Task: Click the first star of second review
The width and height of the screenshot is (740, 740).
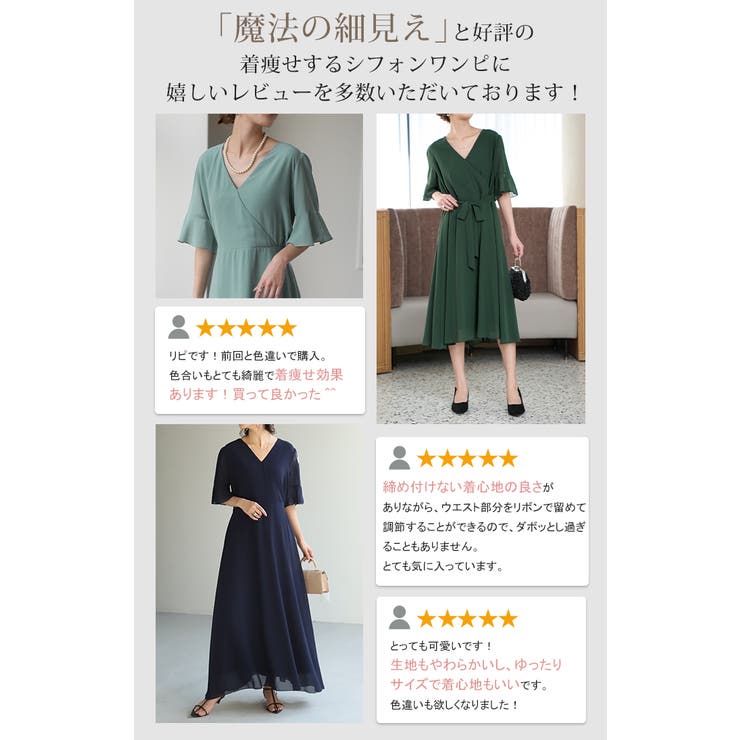Action: click(x=426, y=458)
